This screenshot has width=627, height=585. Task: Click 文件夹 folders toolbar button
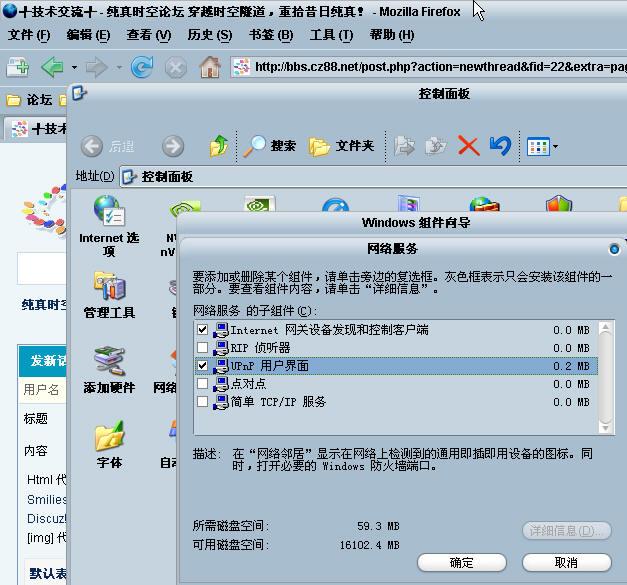pos(341,146)
